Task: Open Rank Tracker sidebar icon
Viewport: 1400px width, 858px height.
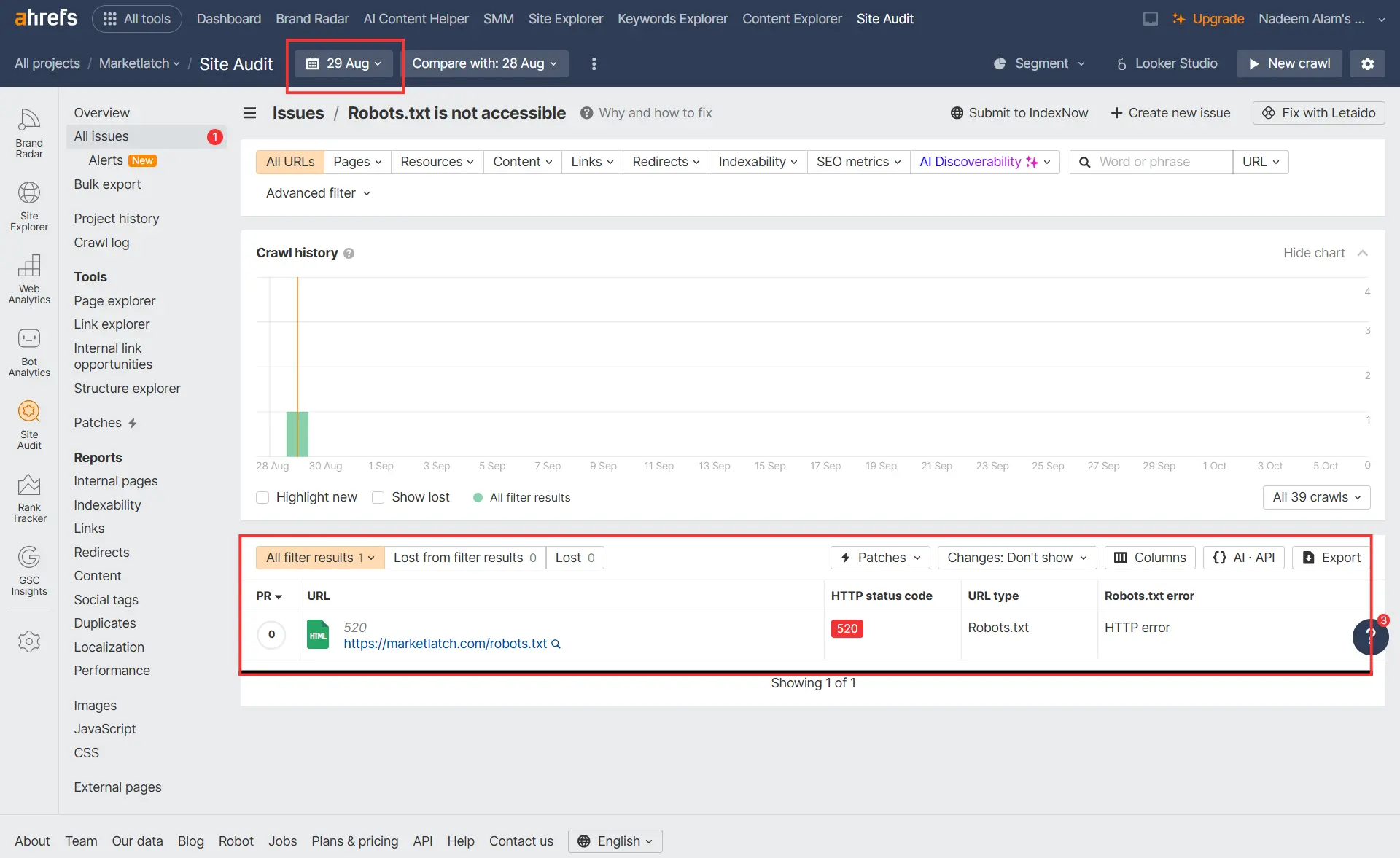Action: [x=29, y=498]
